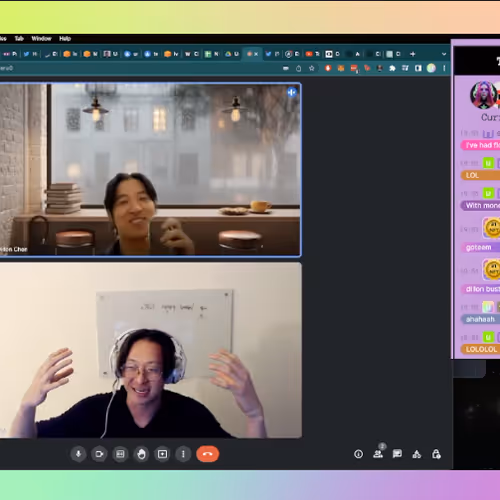Open the chat with everyone panel
The height and width of the screenshot is (500, 500).
397,454
